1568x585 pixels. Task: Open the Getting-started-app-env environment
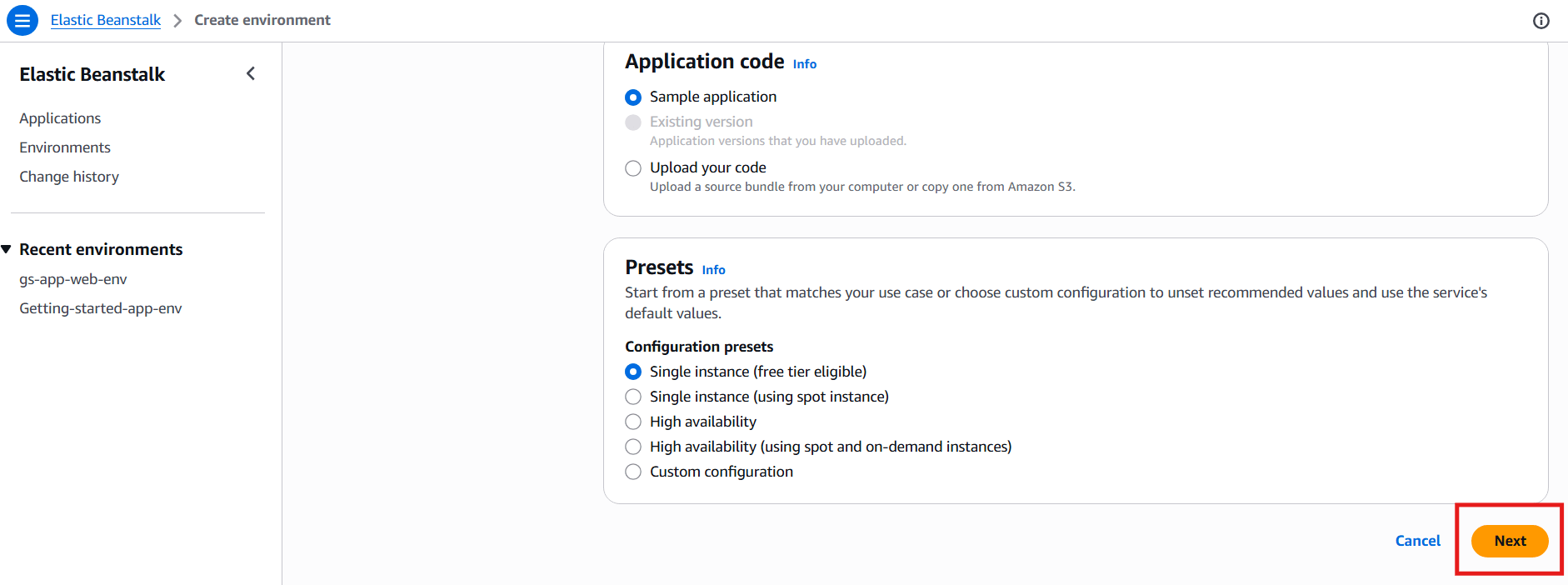click(x=101, y=308)
